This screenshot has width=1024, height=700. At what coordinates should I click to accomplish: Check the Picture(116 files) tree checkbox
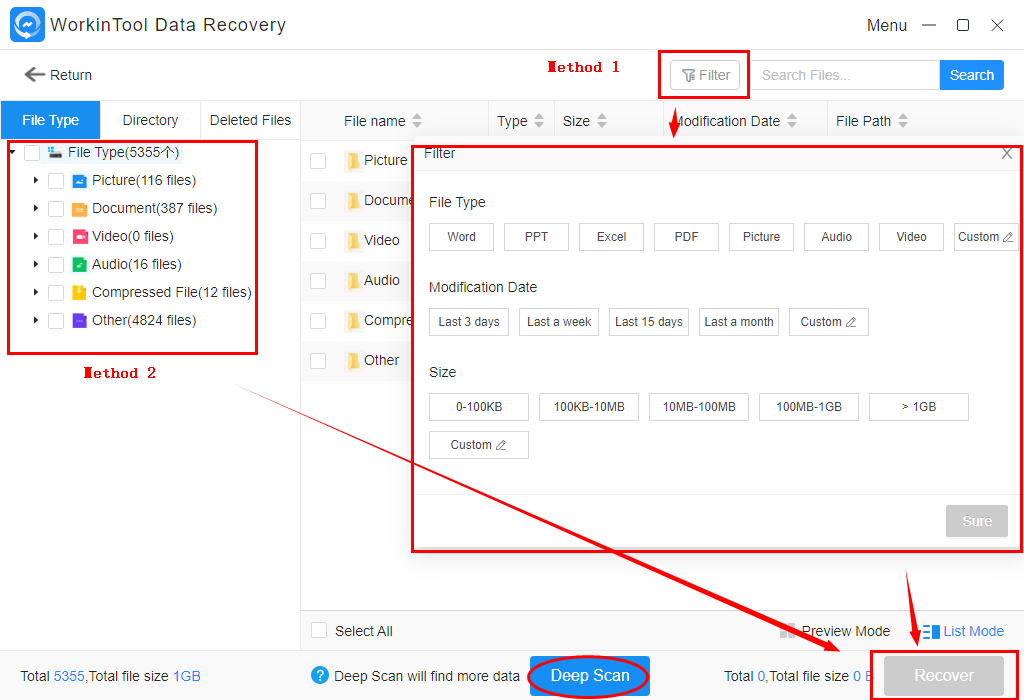point(56,181)
